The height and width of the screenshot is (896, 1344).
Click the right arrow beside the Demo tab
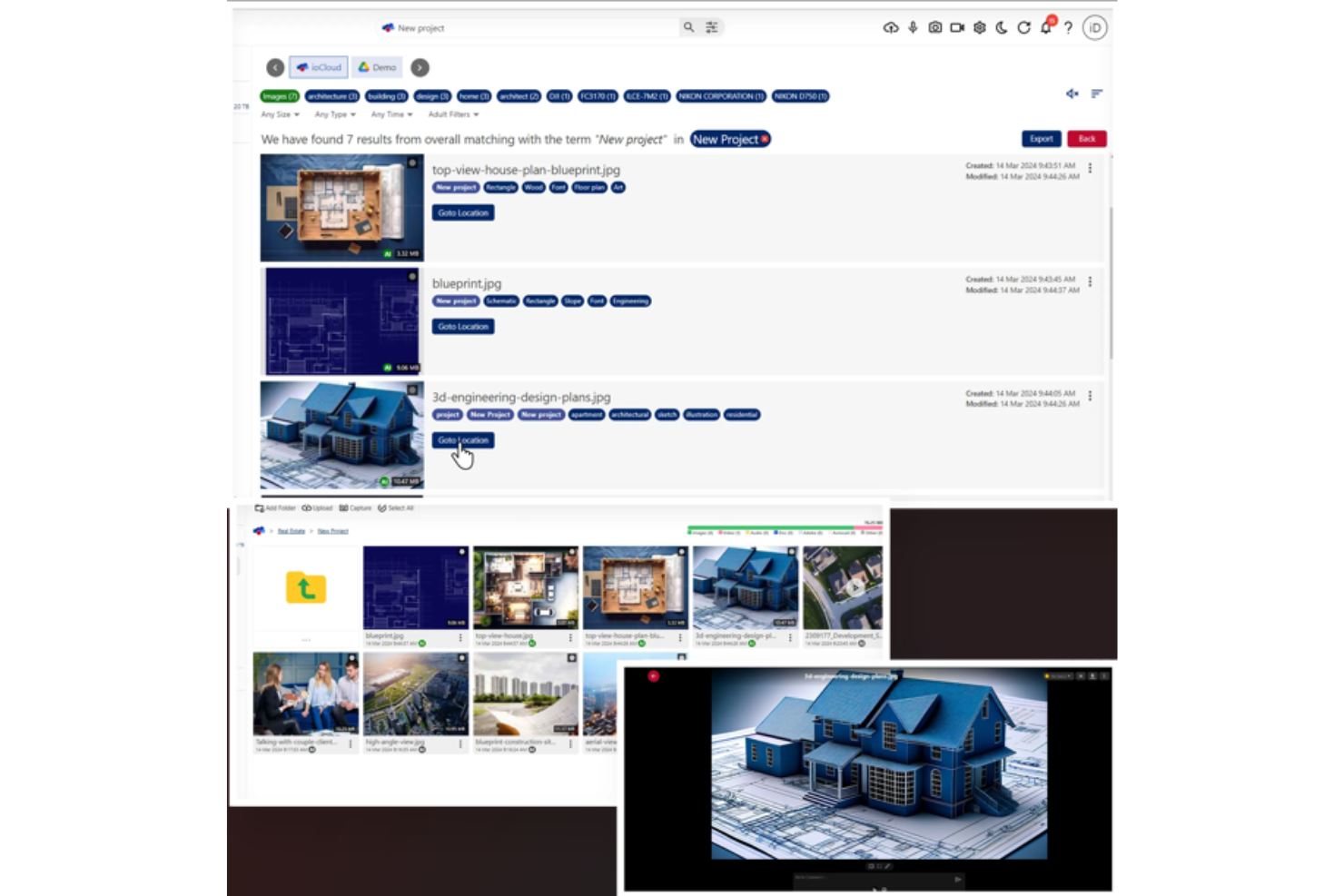point(420,67)
